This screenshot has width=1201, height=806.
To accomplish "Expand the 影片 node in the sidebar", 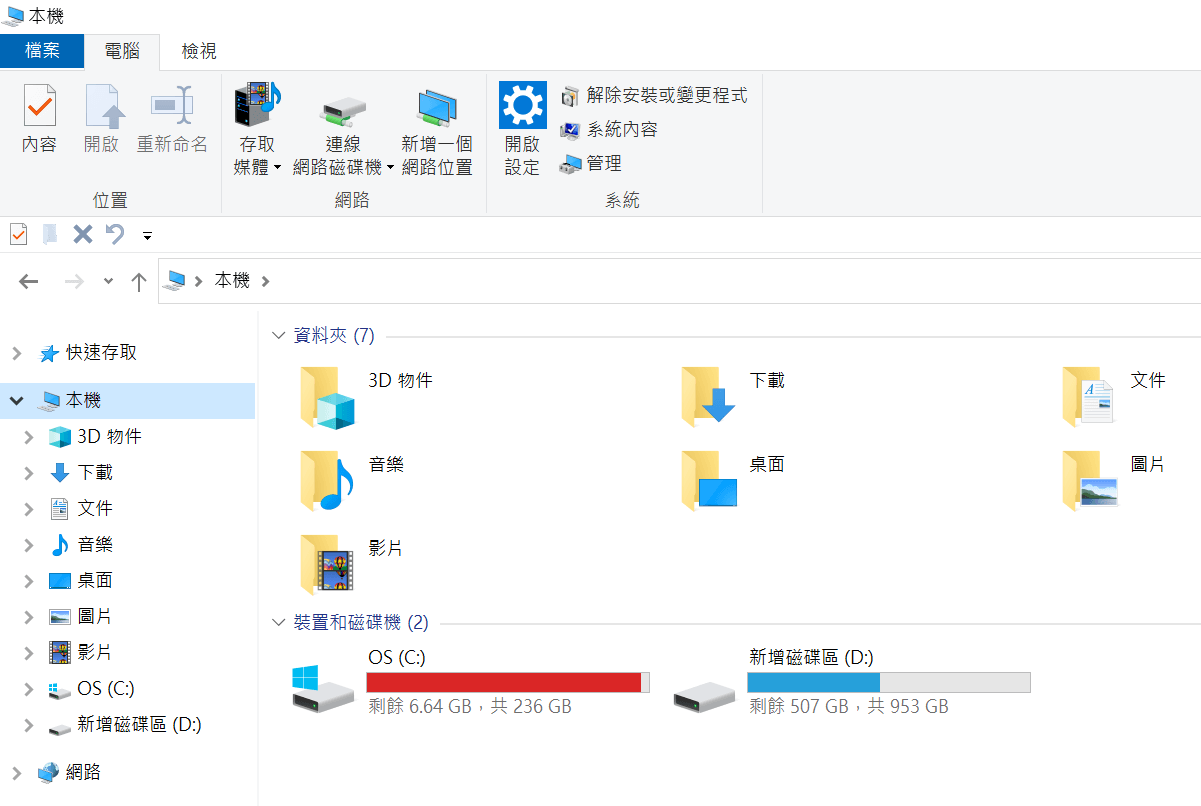I will coord(28,653).
